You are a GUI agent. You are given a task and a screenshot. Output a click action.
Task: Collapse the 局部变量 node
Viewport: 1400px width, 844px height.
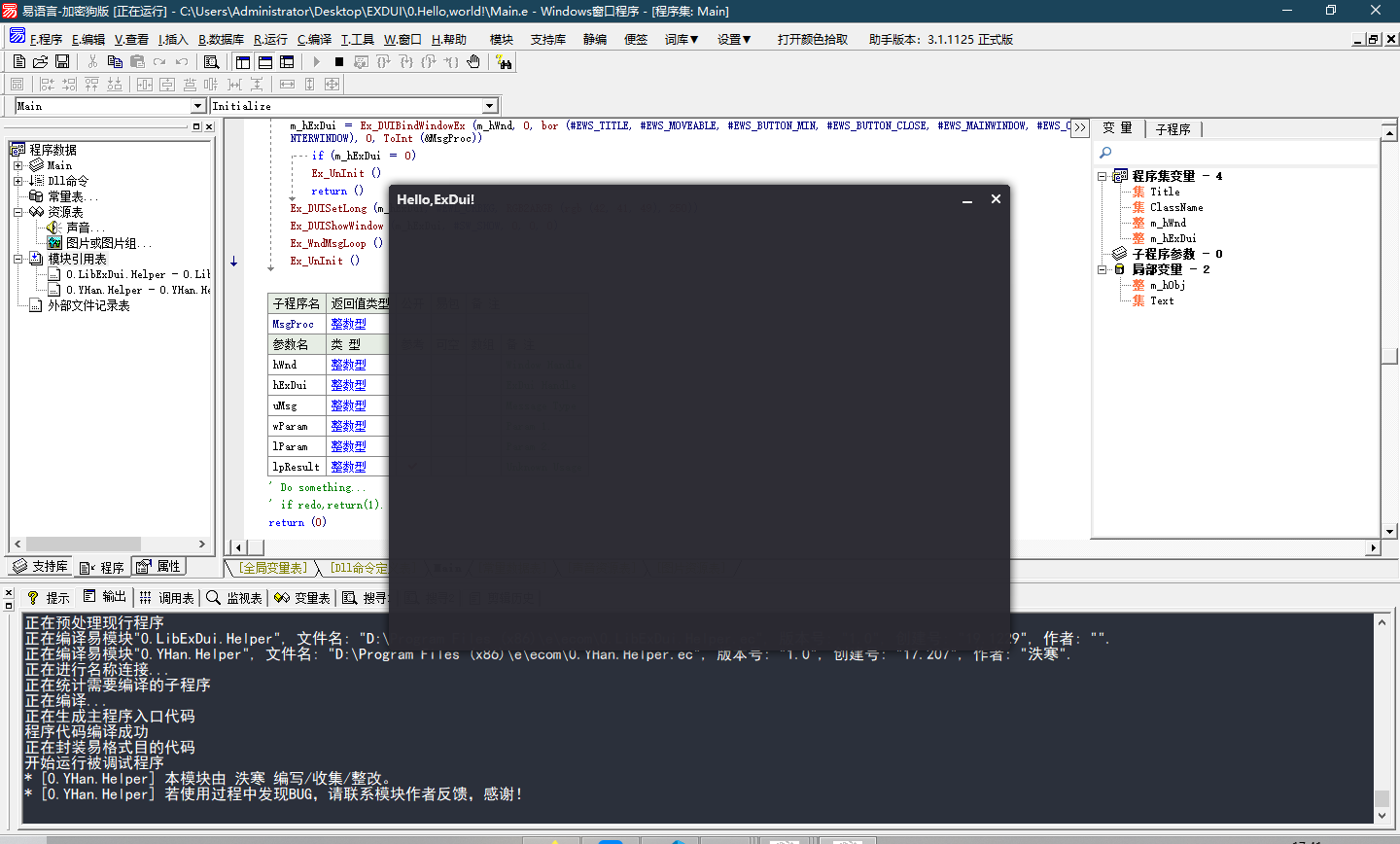[x=1102, y=269]
